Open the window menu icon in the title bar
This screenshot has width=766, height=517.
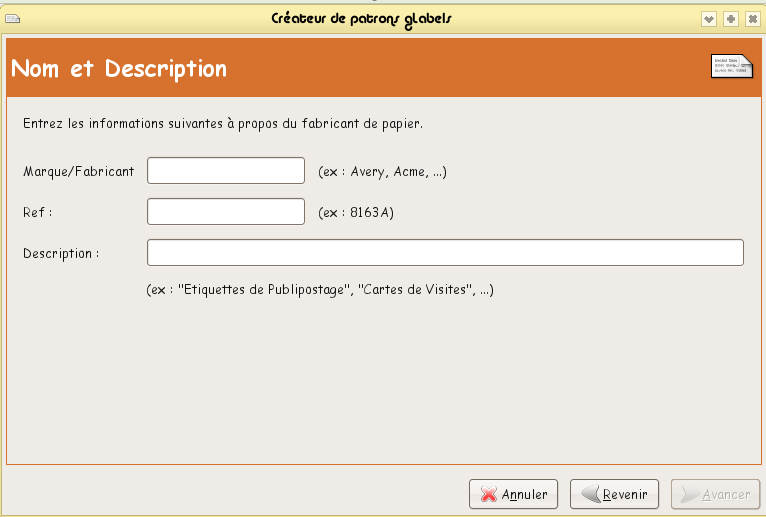point(13,19)
